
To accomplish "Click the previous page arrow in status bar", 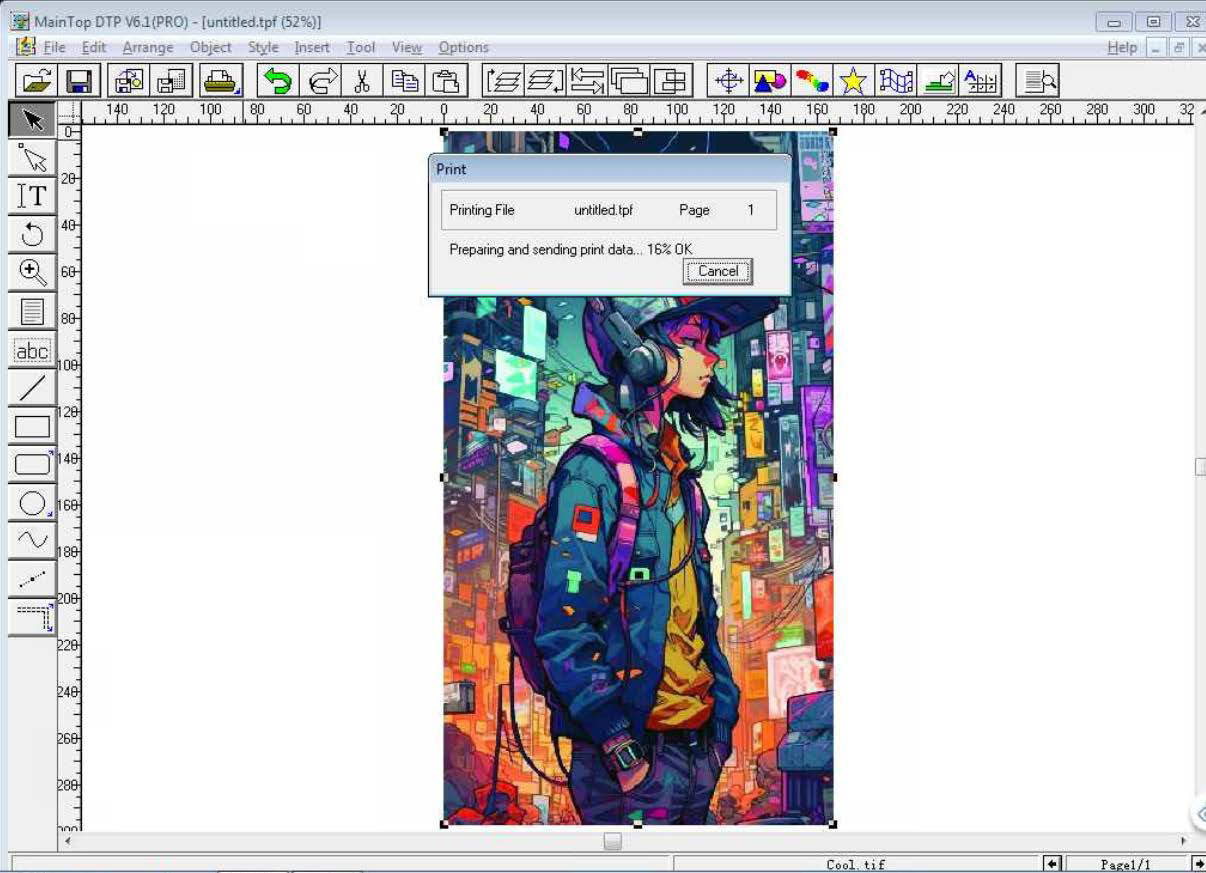I will point(1052,864).
